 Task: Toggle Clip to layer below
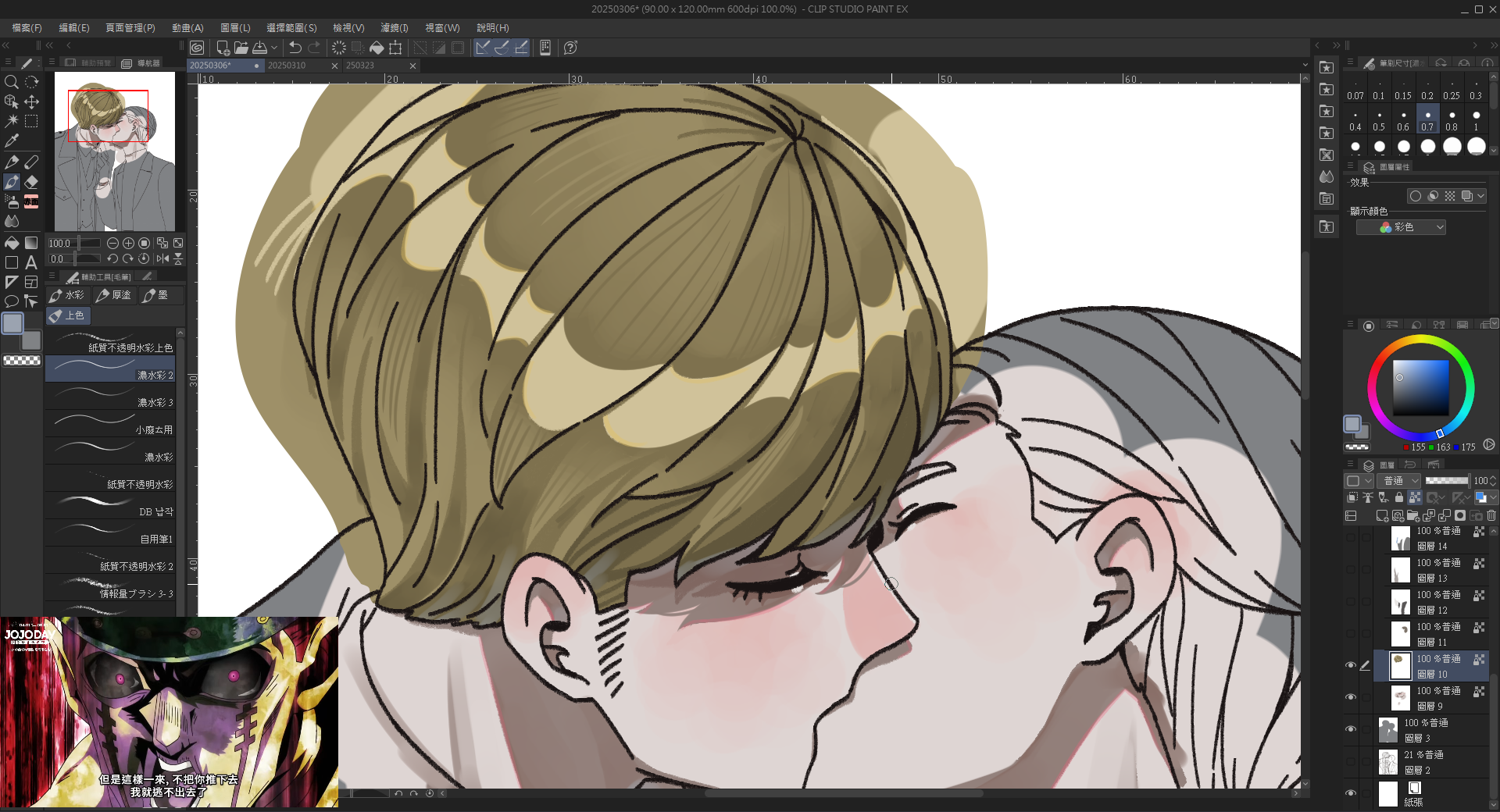click(x=1352, y=497)
